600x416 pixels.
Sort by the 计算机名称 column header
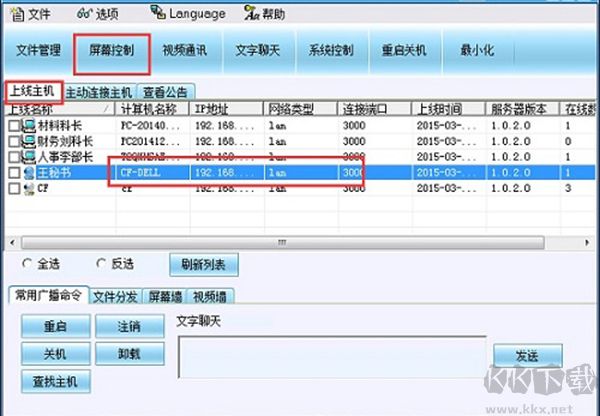pos(152,109)
